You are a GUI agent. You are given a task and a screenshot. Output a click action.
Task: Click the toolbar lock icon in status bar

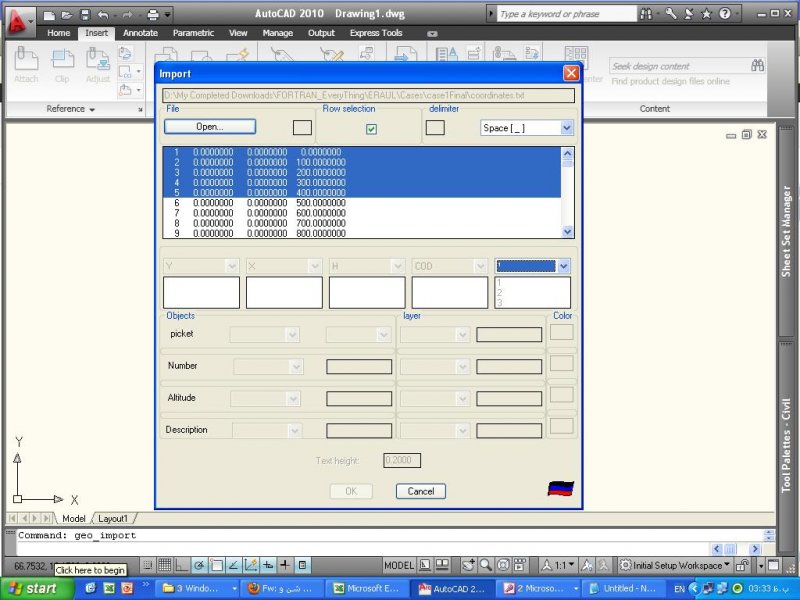(x=743, y=565)
